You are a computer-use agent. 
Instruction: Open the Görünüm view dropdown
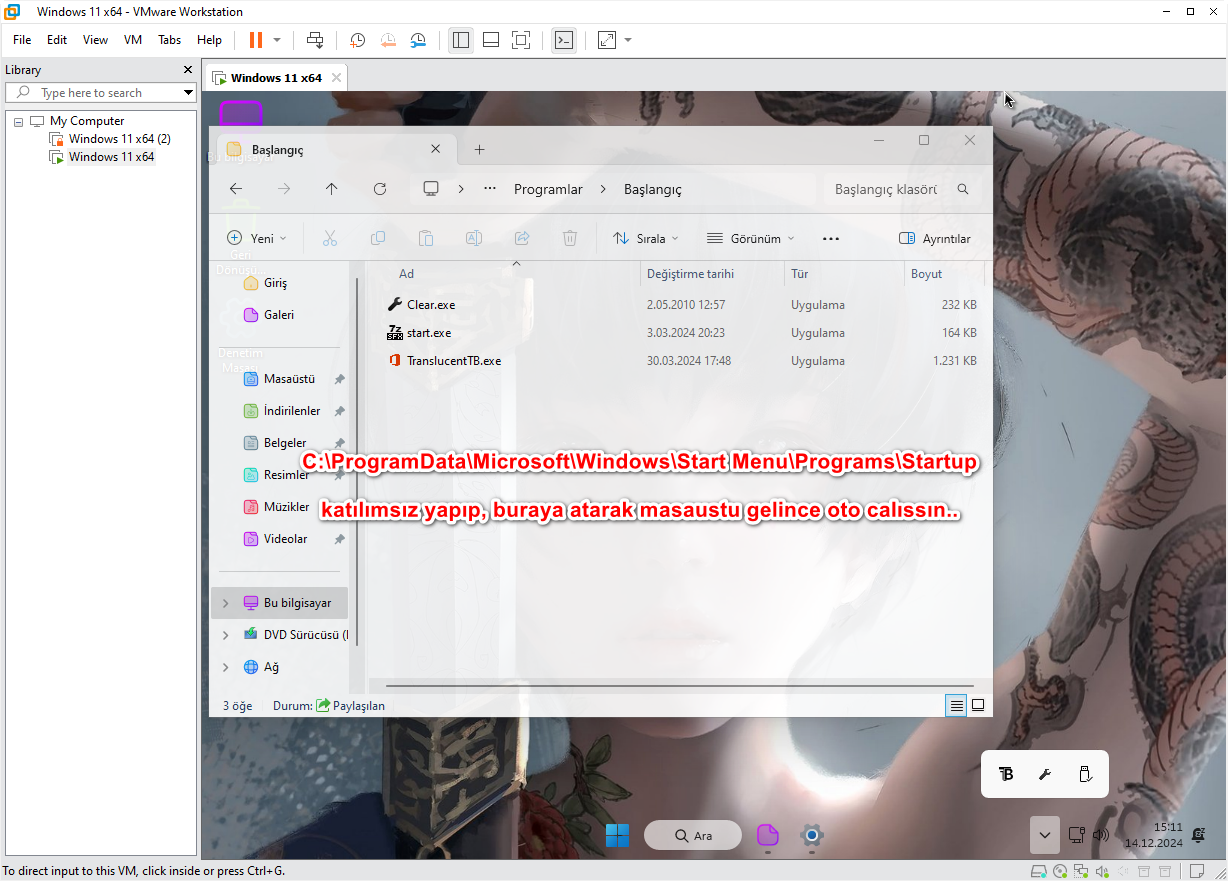coord(750,239)
